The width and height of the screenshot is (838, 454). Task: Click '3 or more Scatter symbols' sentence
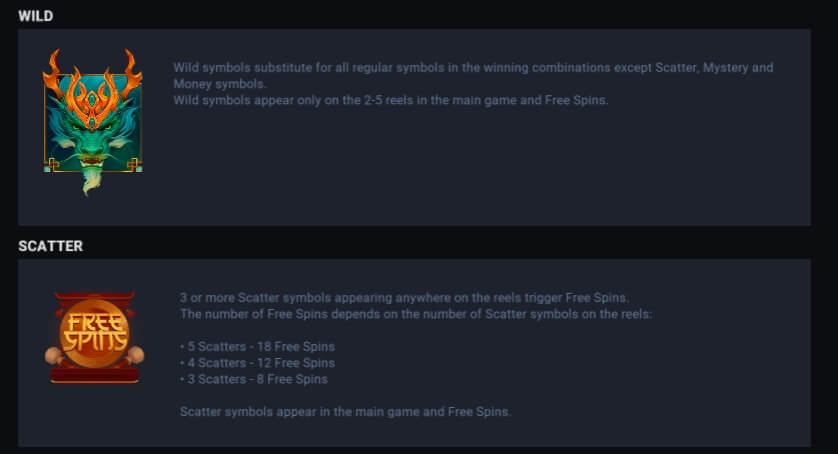pos(405,297)
